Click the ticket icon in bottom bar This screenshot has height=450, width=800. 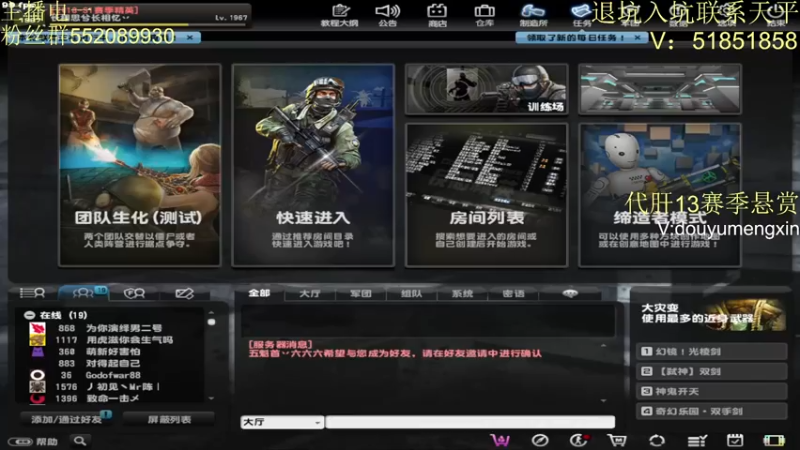pos(774,440)
